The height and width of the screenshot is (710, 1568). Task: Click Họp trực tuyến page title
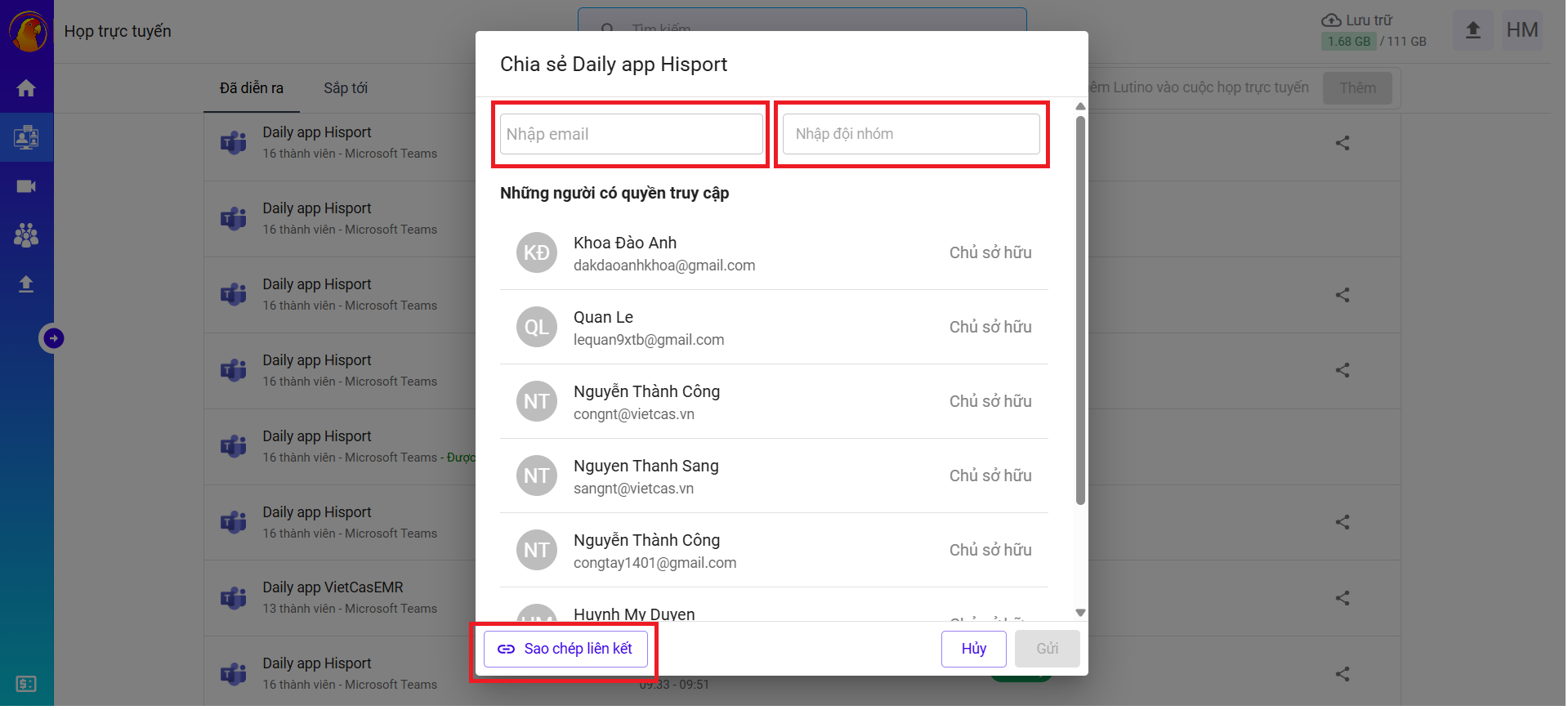118,31
